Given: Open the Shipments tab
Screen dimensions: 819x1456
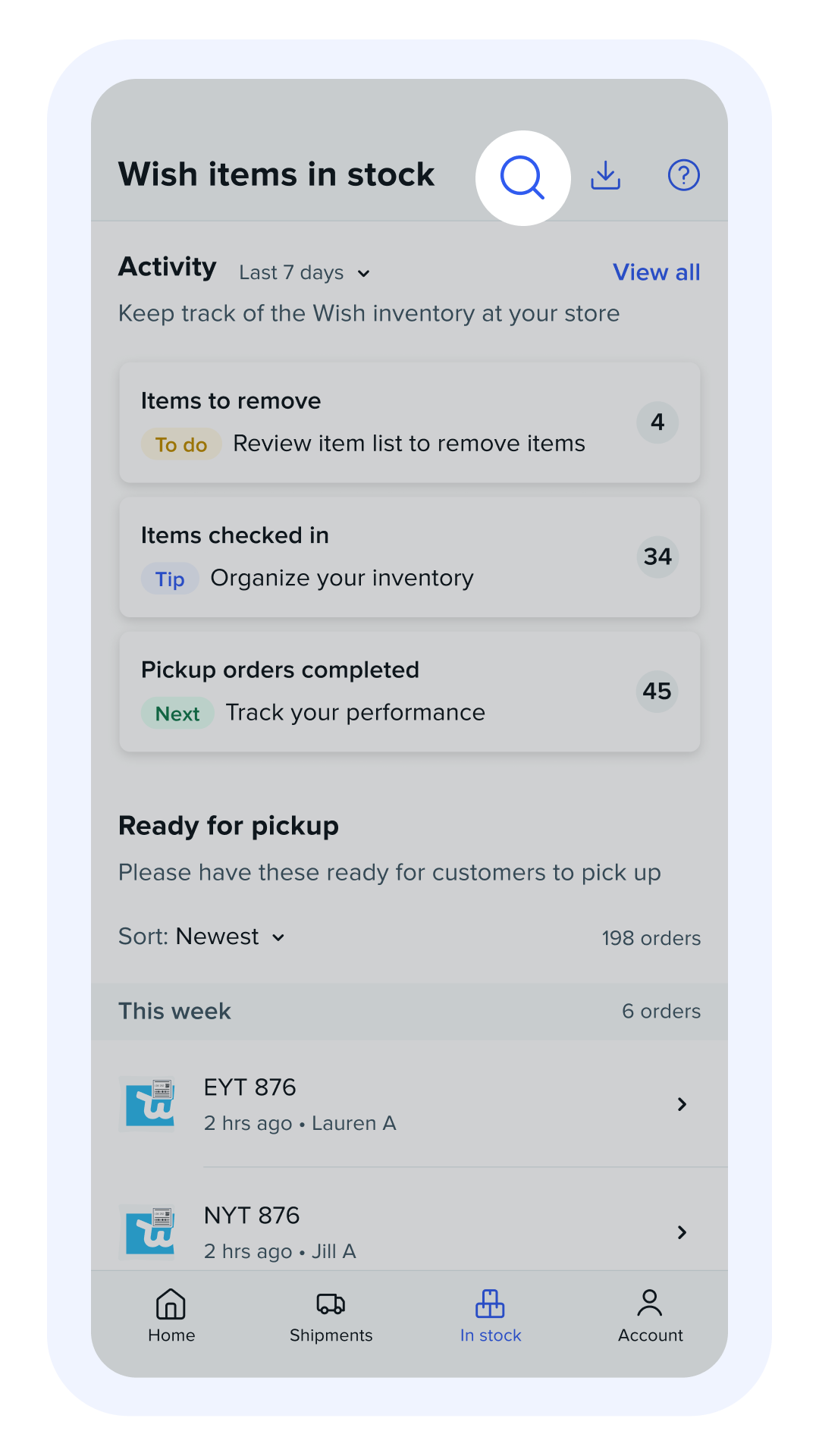Looking at the screenshot, I should pyautogui.click(x=331, y=1316).
